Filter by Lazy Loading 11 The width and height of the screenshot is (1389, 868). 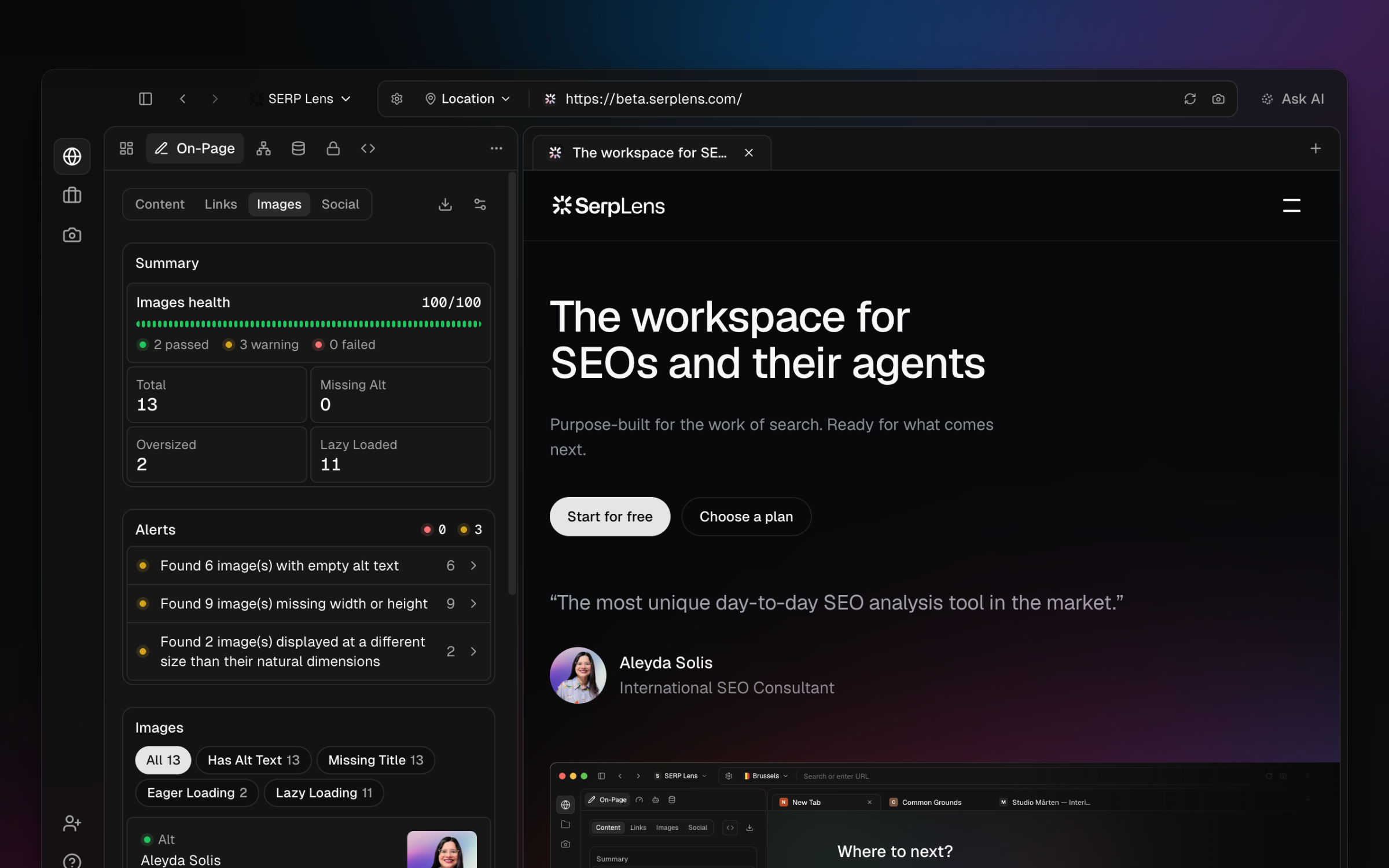click(x=324, y=793)
